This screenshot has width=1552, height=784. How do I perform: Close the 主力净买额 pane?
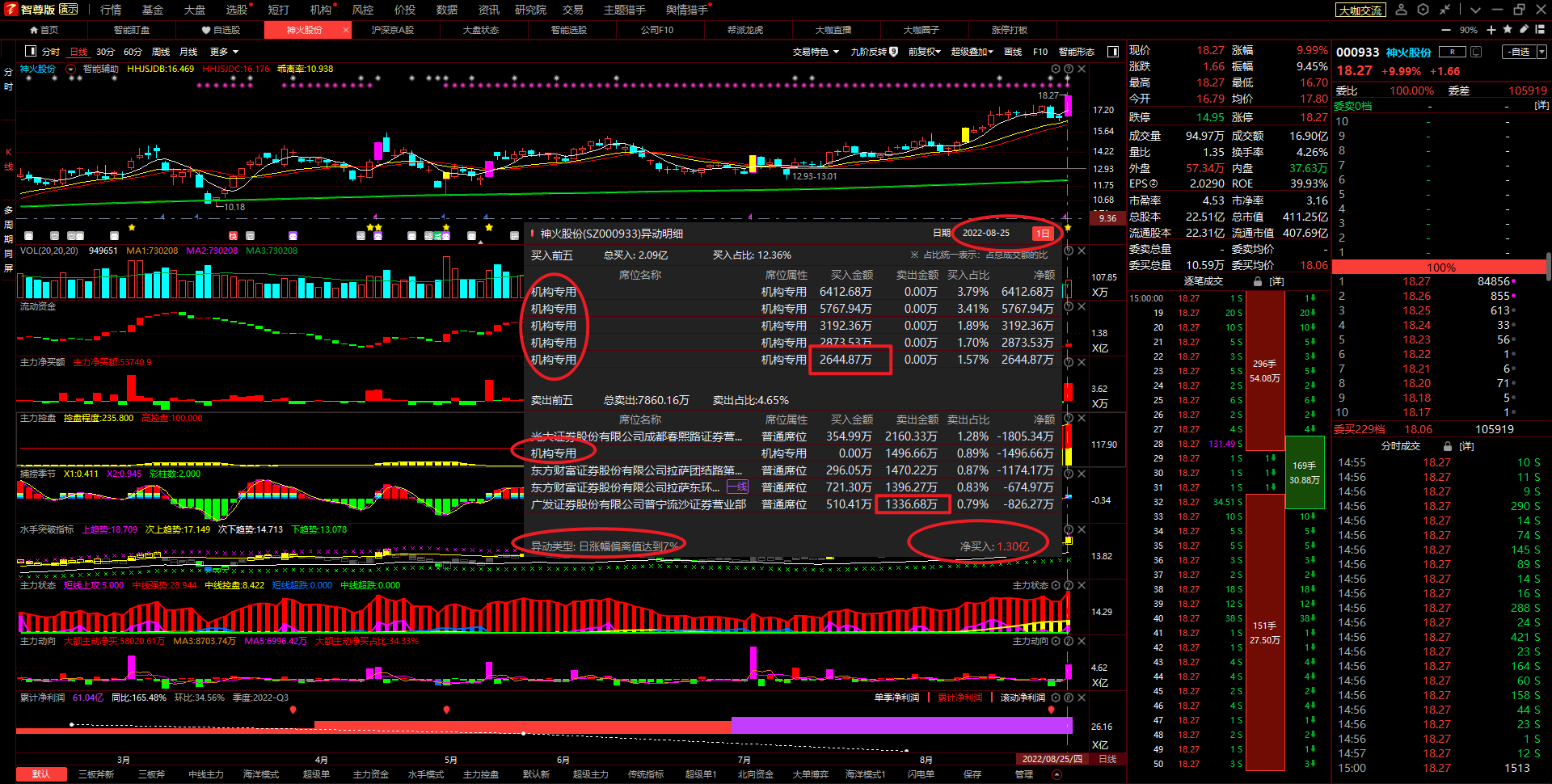(1082, 362)
